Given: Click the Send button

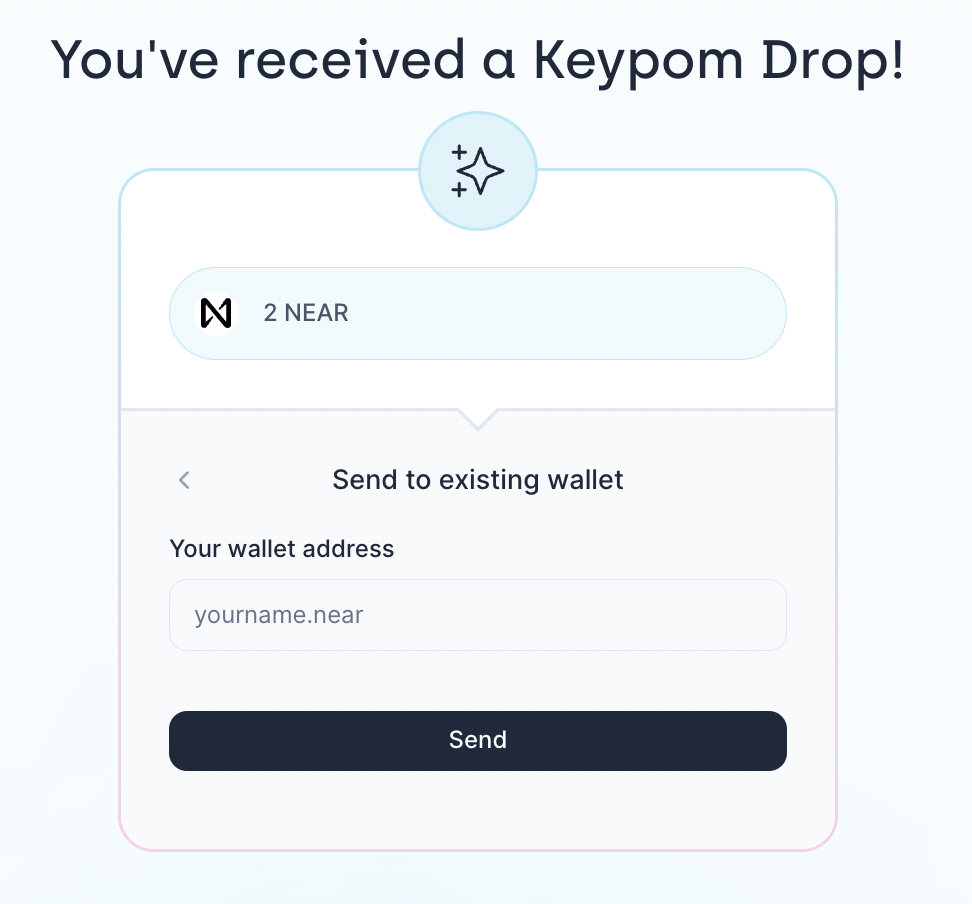Looking at the screenshot, I should tap(478, 740).
